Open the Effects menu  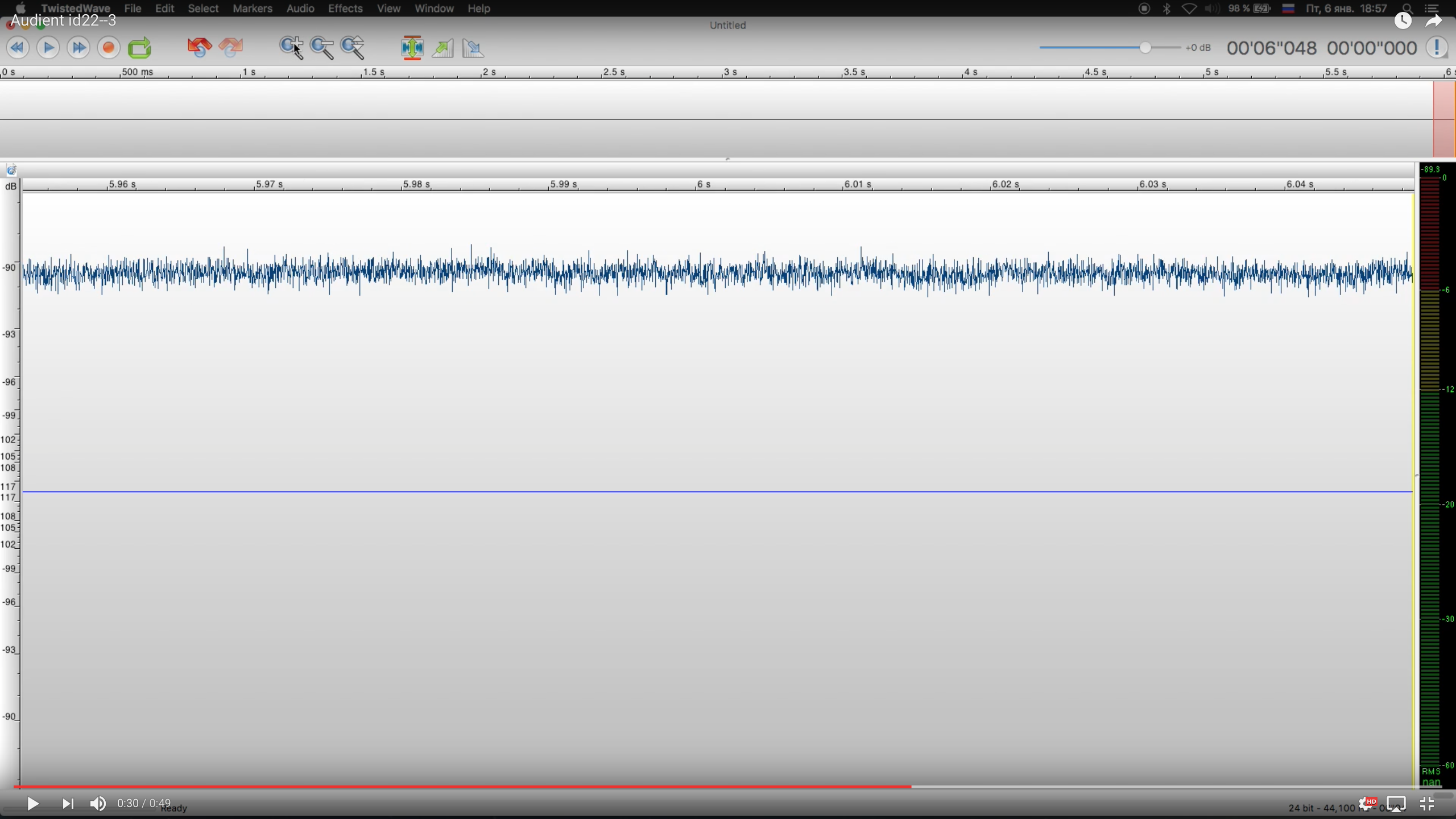[345, 9]
